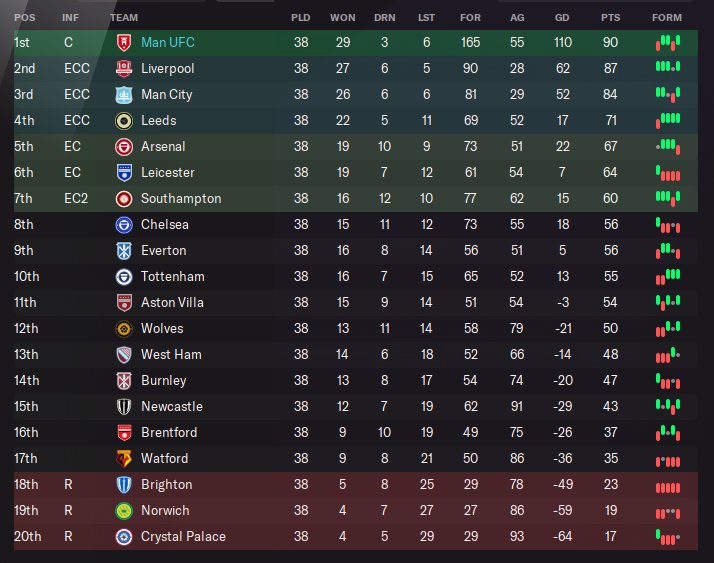Click the Newcastle club badge icon
The width and height of the screenshot is (714, 563).
tap(124, 406)
